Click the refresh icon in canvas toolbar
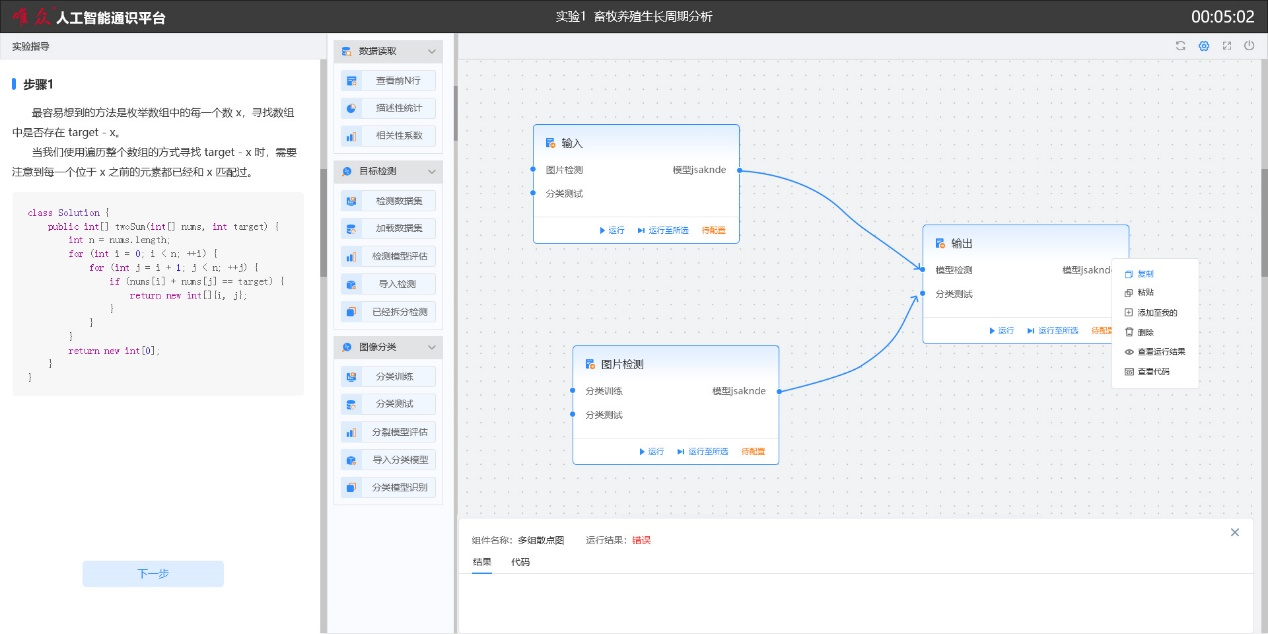 pyautogui.click(x=1181, y=46)
